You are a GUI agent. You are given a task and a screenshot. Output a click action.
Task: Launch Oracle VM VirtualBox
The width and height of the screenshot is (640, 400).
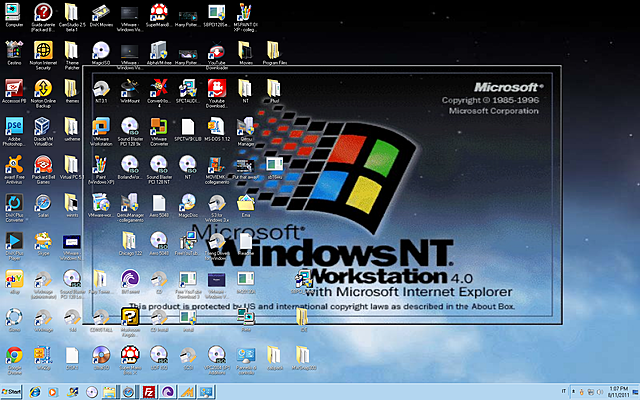(43, 131)
